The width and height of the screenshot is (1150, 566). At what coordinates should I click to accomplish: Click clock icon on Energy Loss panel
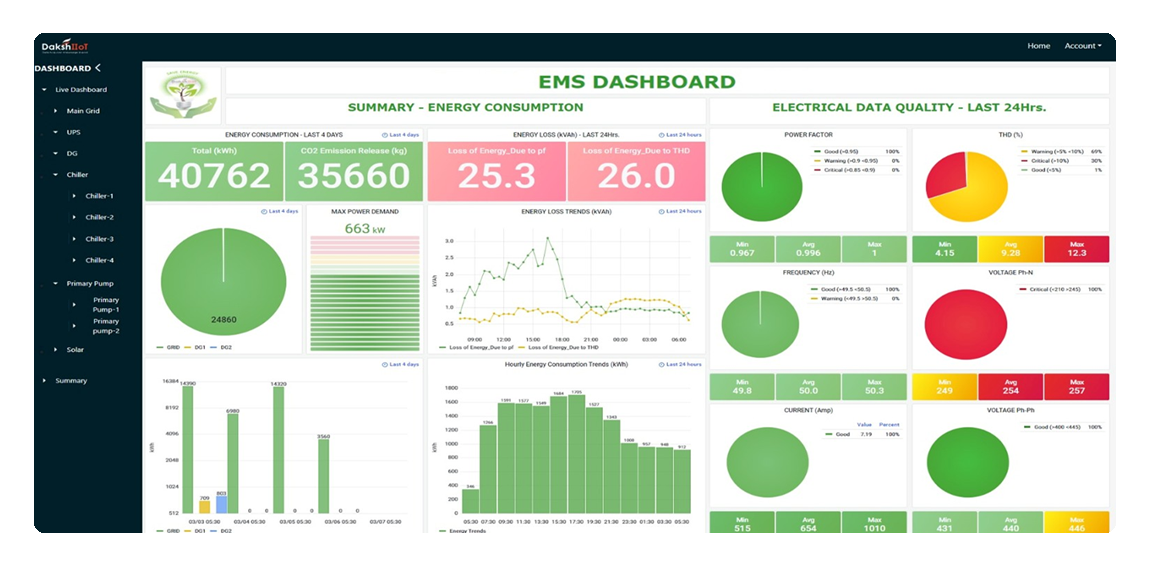point(661,134)
